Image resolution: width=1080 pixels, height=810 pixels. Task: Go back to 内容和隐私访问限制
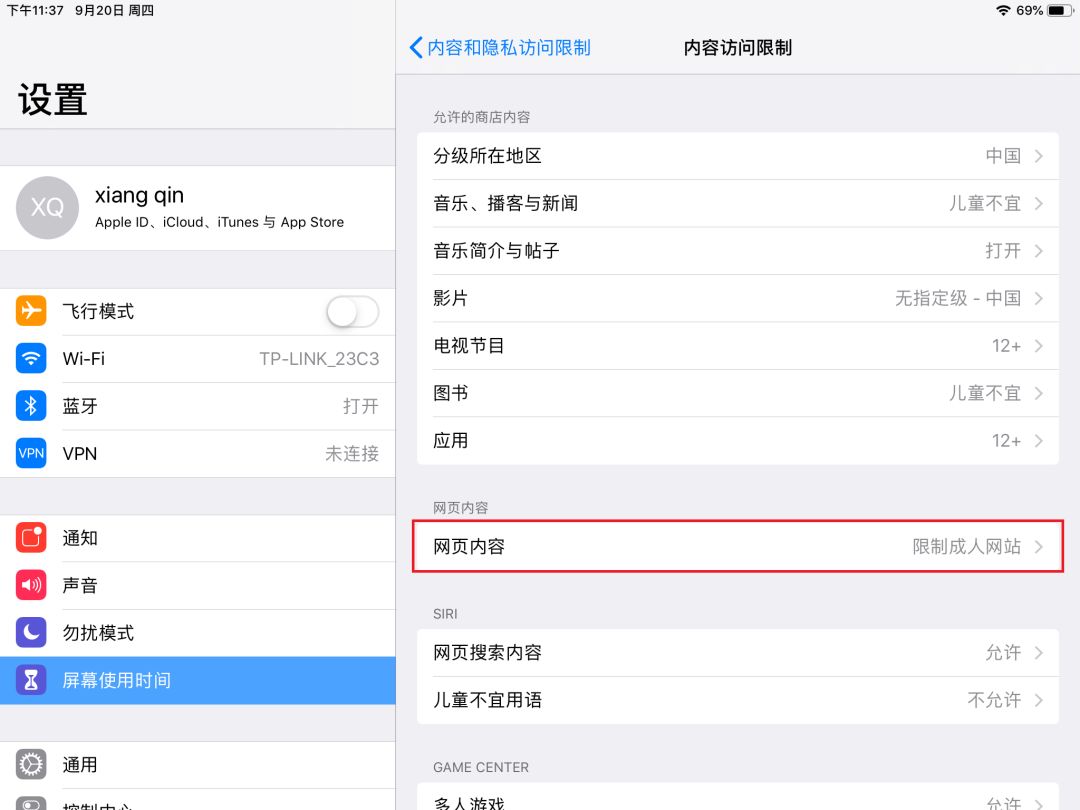coord(499,47)
